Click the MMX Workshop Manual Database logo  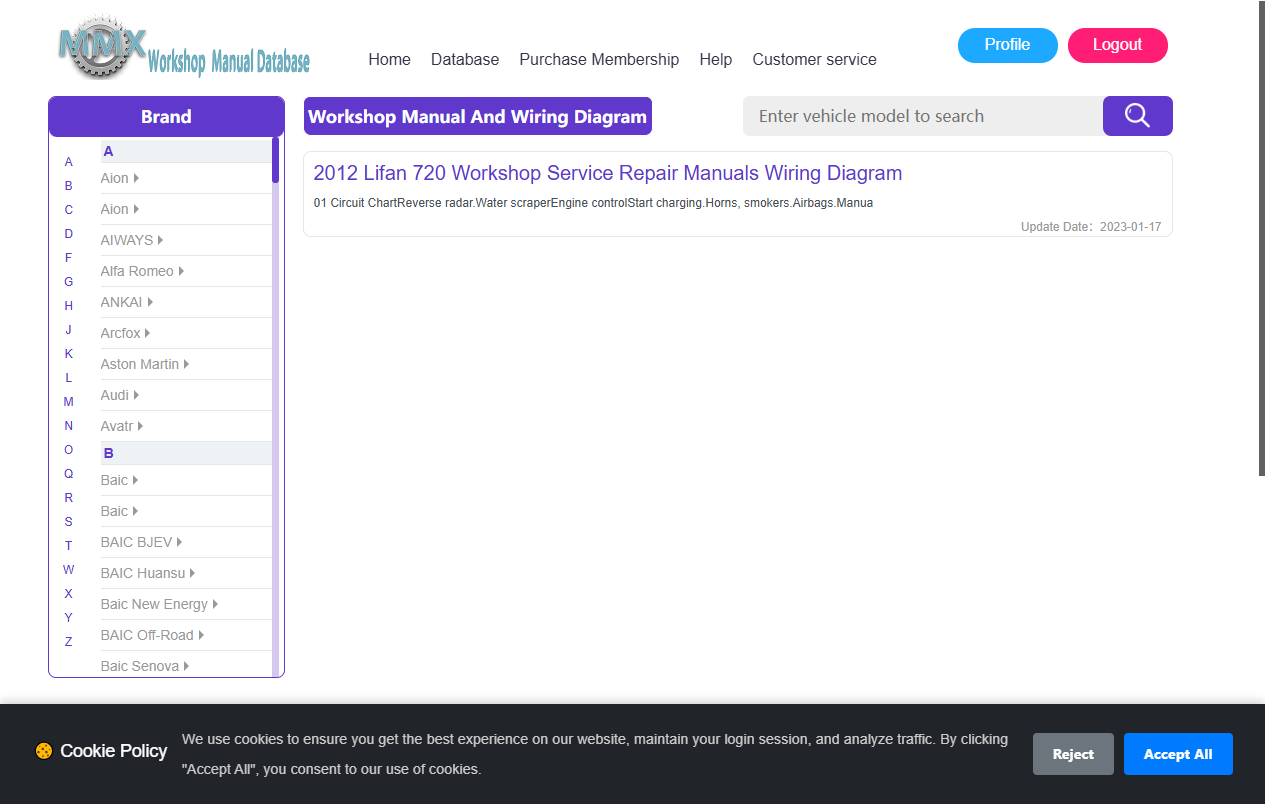[x=184, y=48]
